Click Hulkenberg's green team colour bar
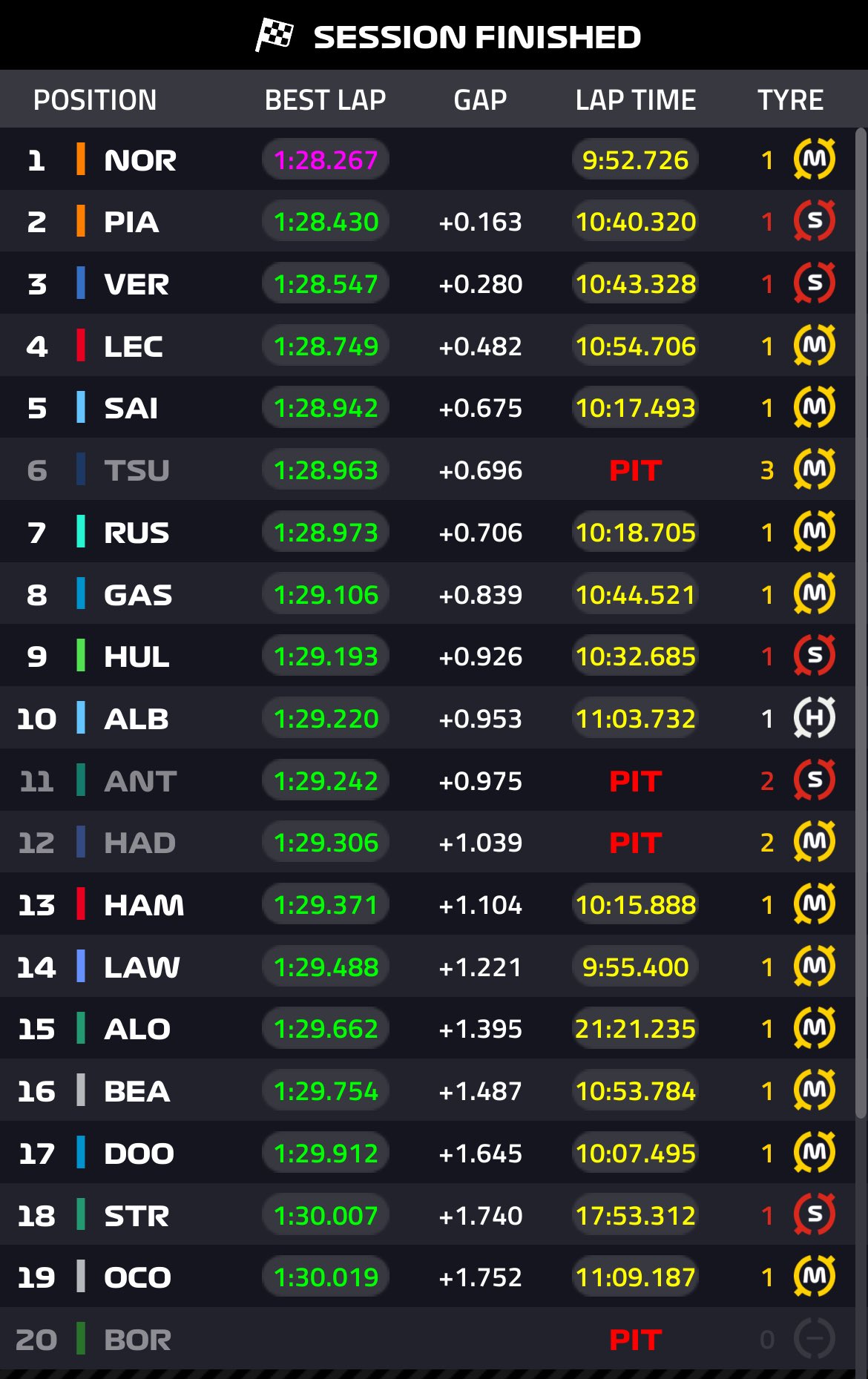868x1379 pixels. coord(81,656)
